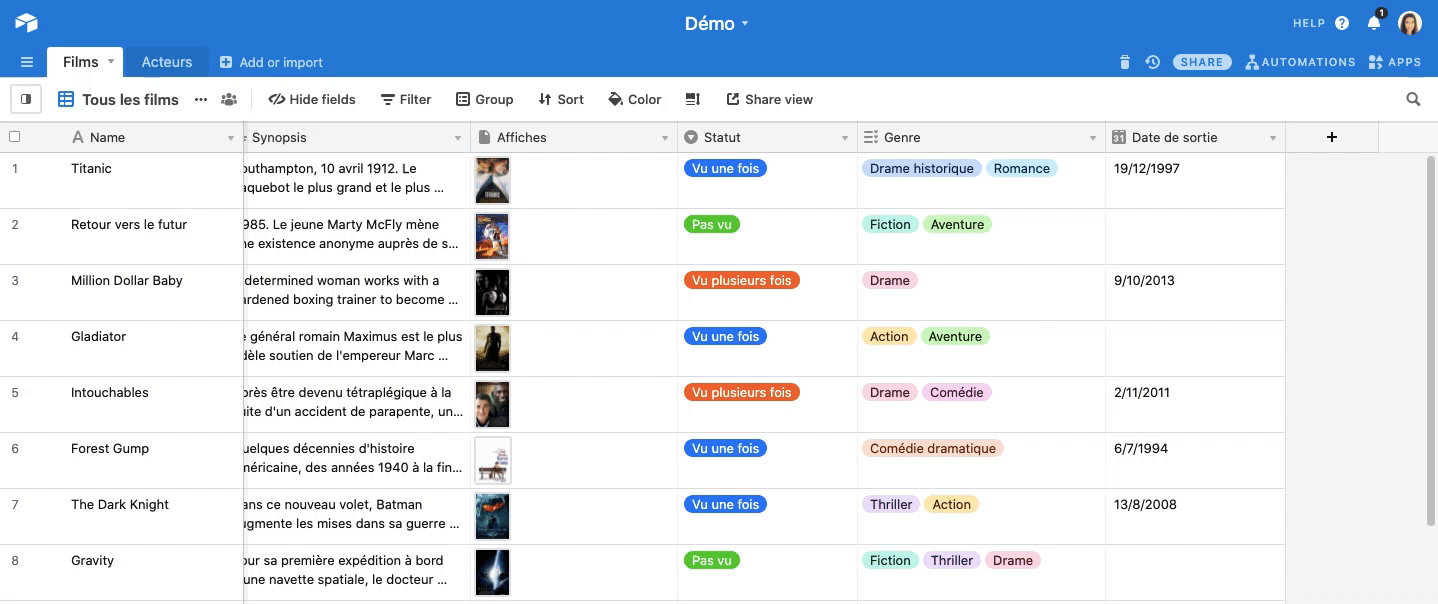The width and height of the screenshot is (1438, 604).
Task: Switch to the Acteurs table tab
Action: [167, 62]
